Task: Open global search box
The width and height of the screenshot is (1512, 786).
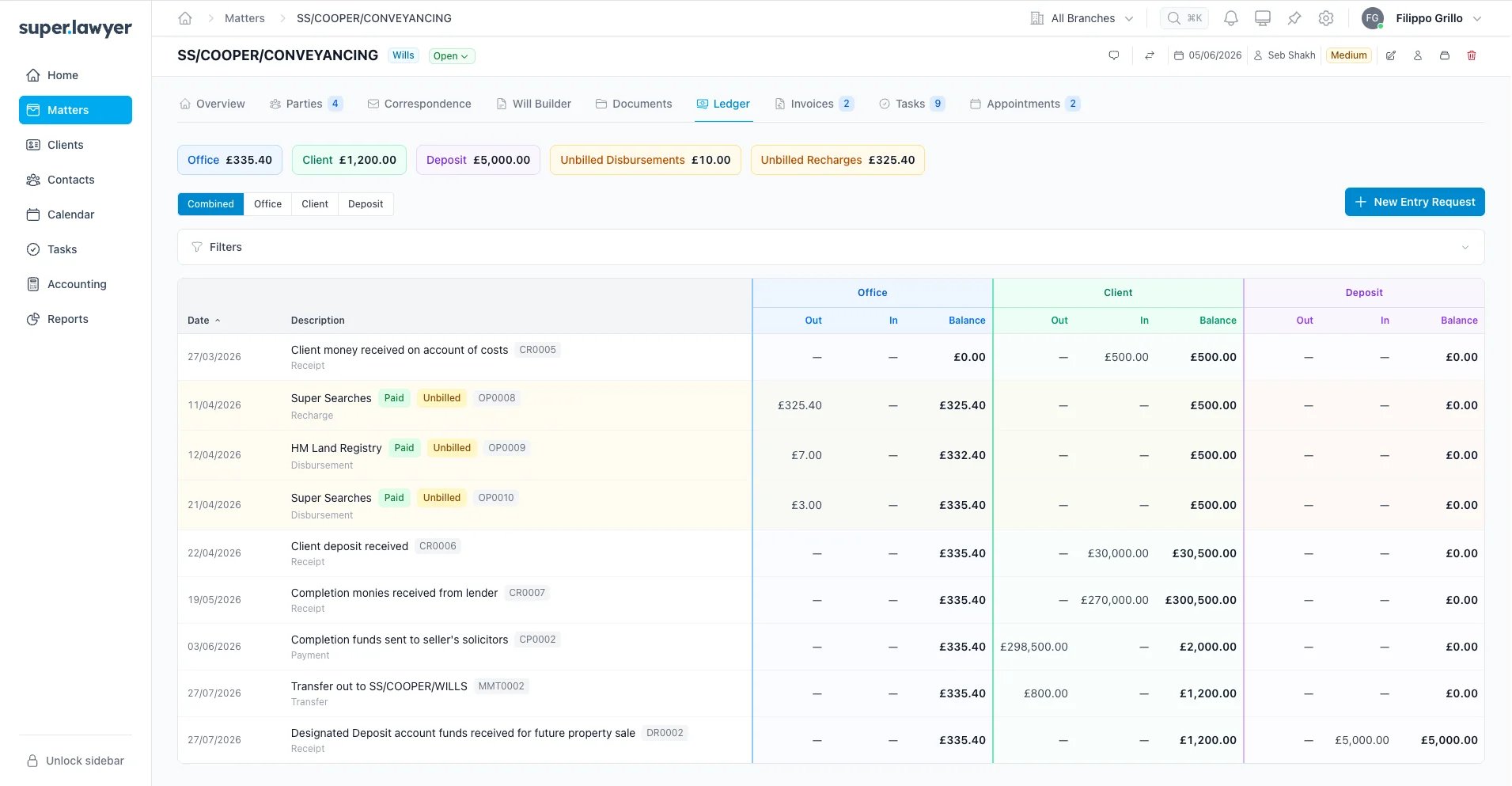Action: 1184,18
